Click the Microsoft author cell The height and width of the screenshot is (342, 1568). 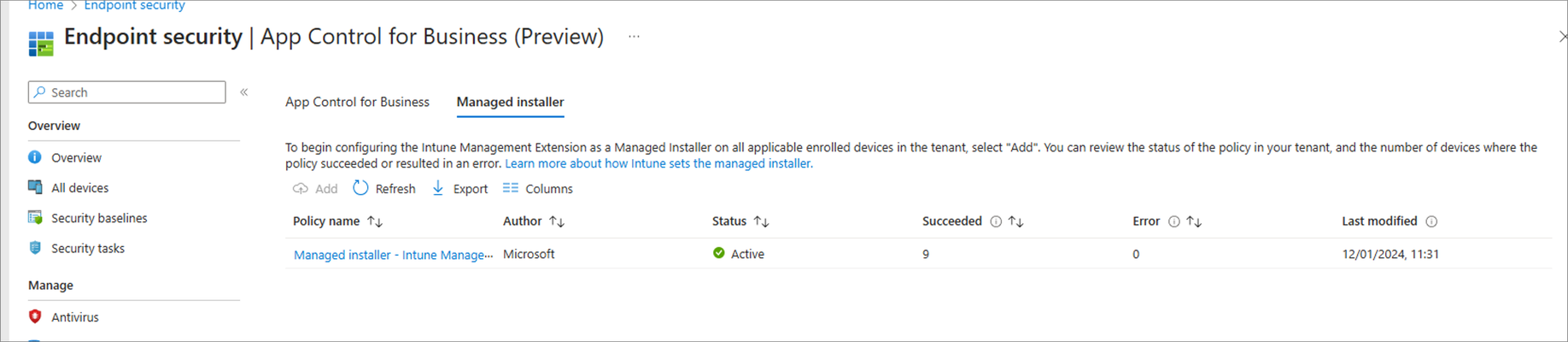pyautogui.click(x=529, y=254)
